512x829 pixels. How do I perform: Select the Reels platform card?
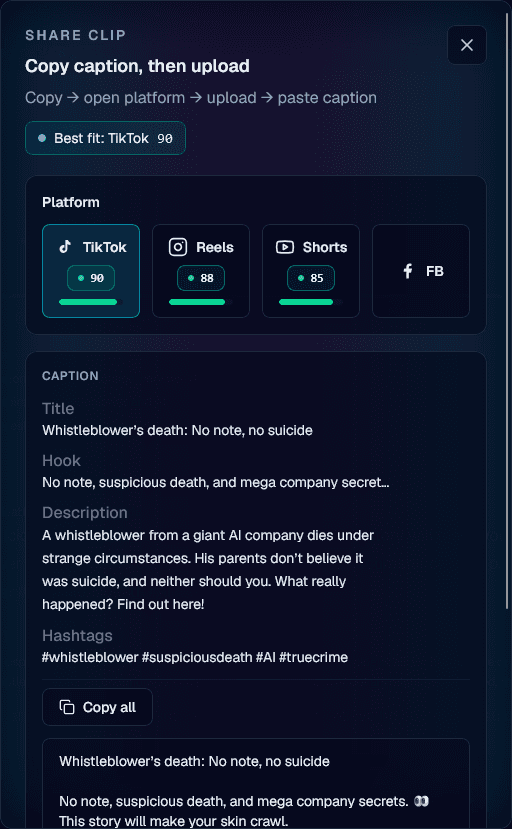click(x=201, y=271)
